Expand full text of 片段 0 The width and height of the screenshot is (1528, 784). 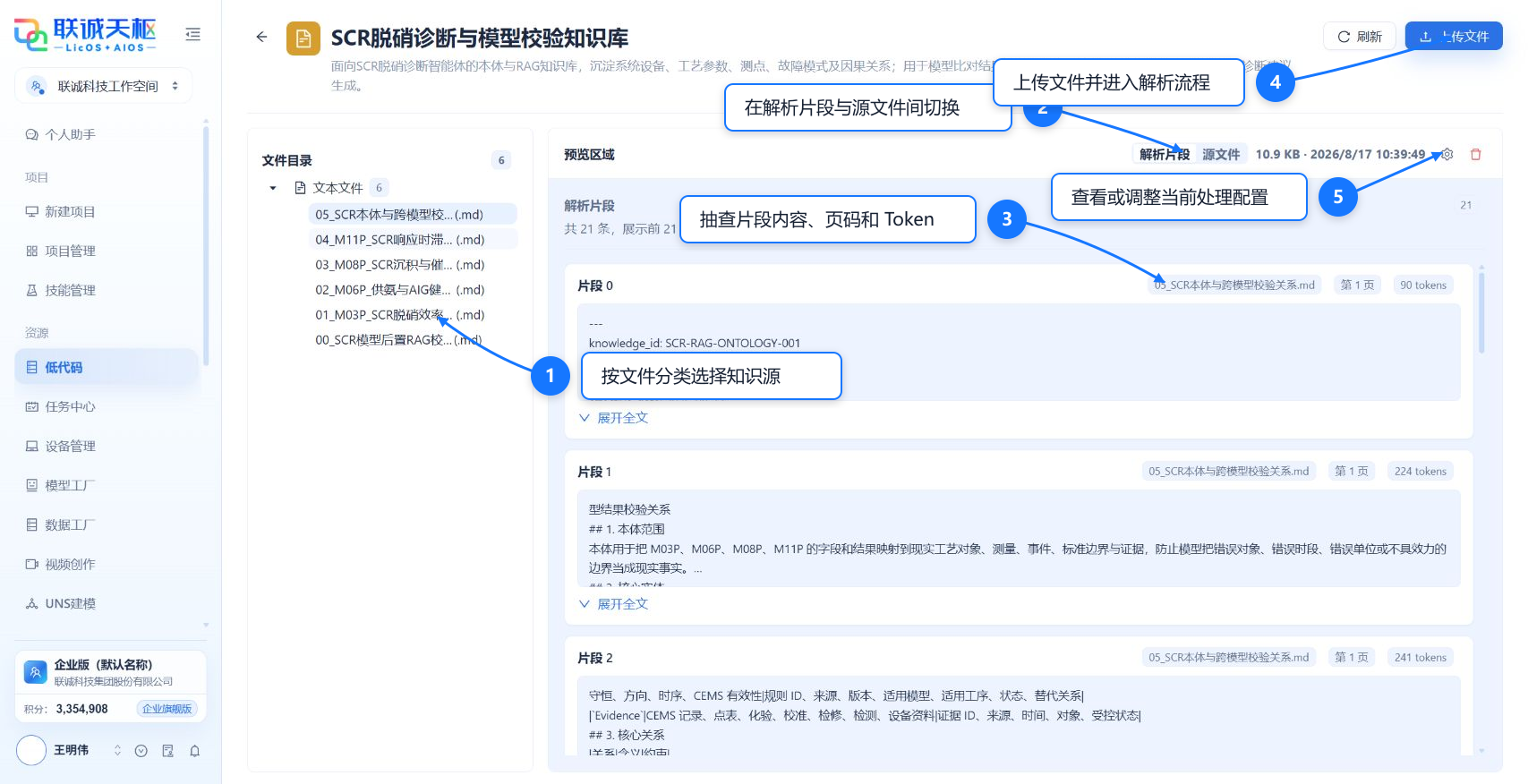pos(613,418)
